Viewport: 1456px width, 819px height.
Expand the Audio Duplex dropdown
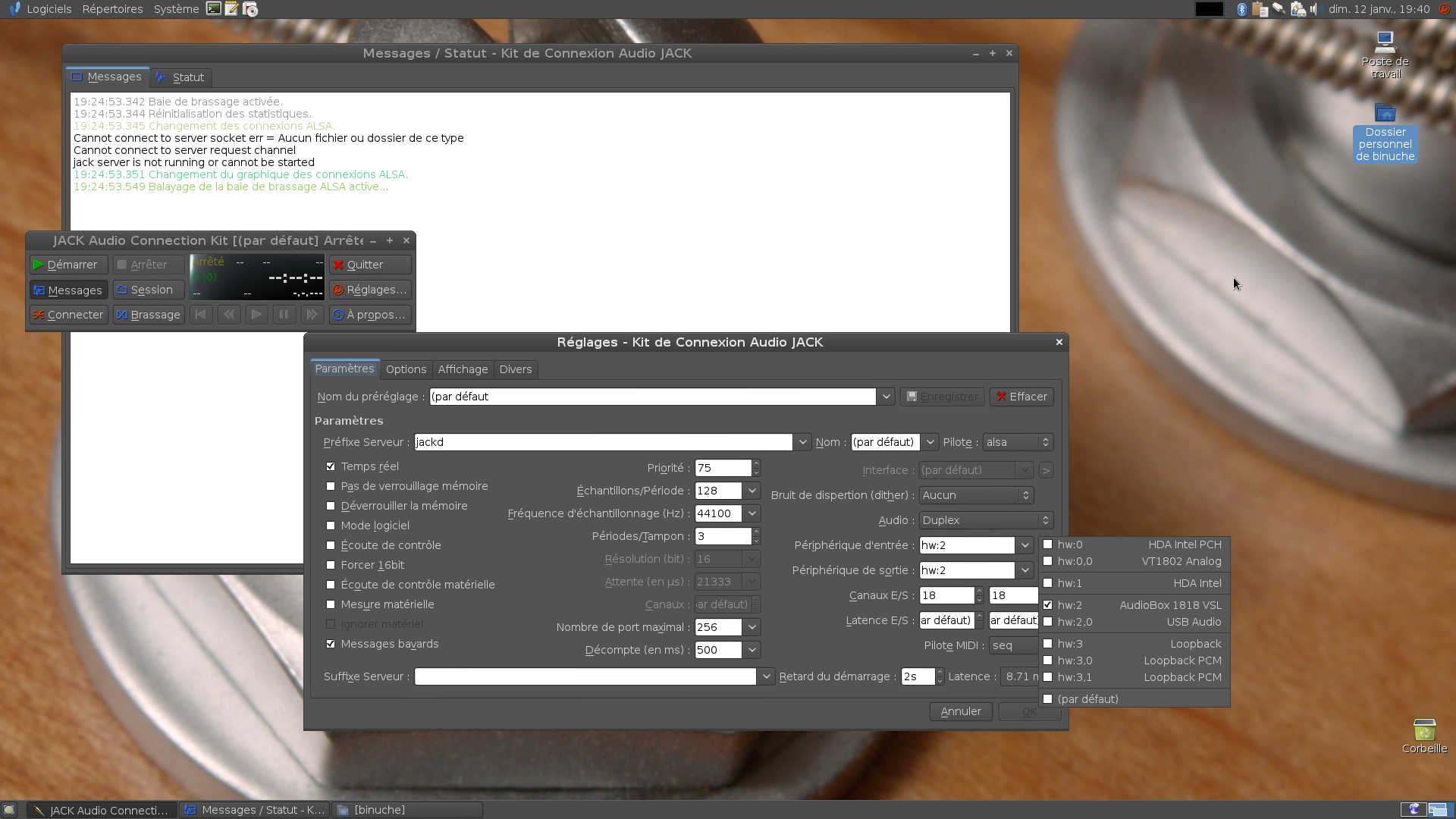[985, 520]
